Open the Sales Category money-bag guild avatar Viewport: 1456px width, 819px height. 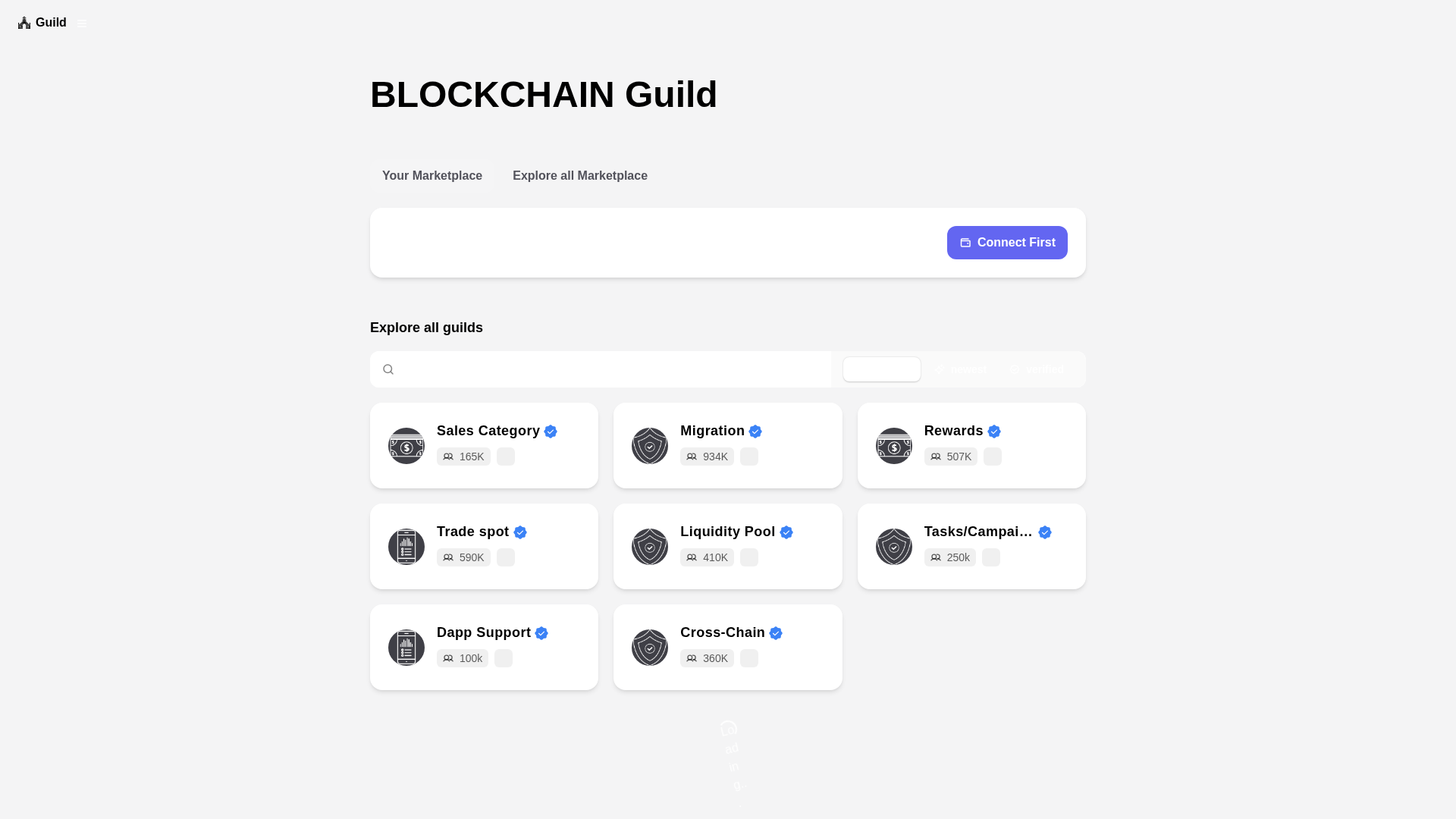click(406, 446)
